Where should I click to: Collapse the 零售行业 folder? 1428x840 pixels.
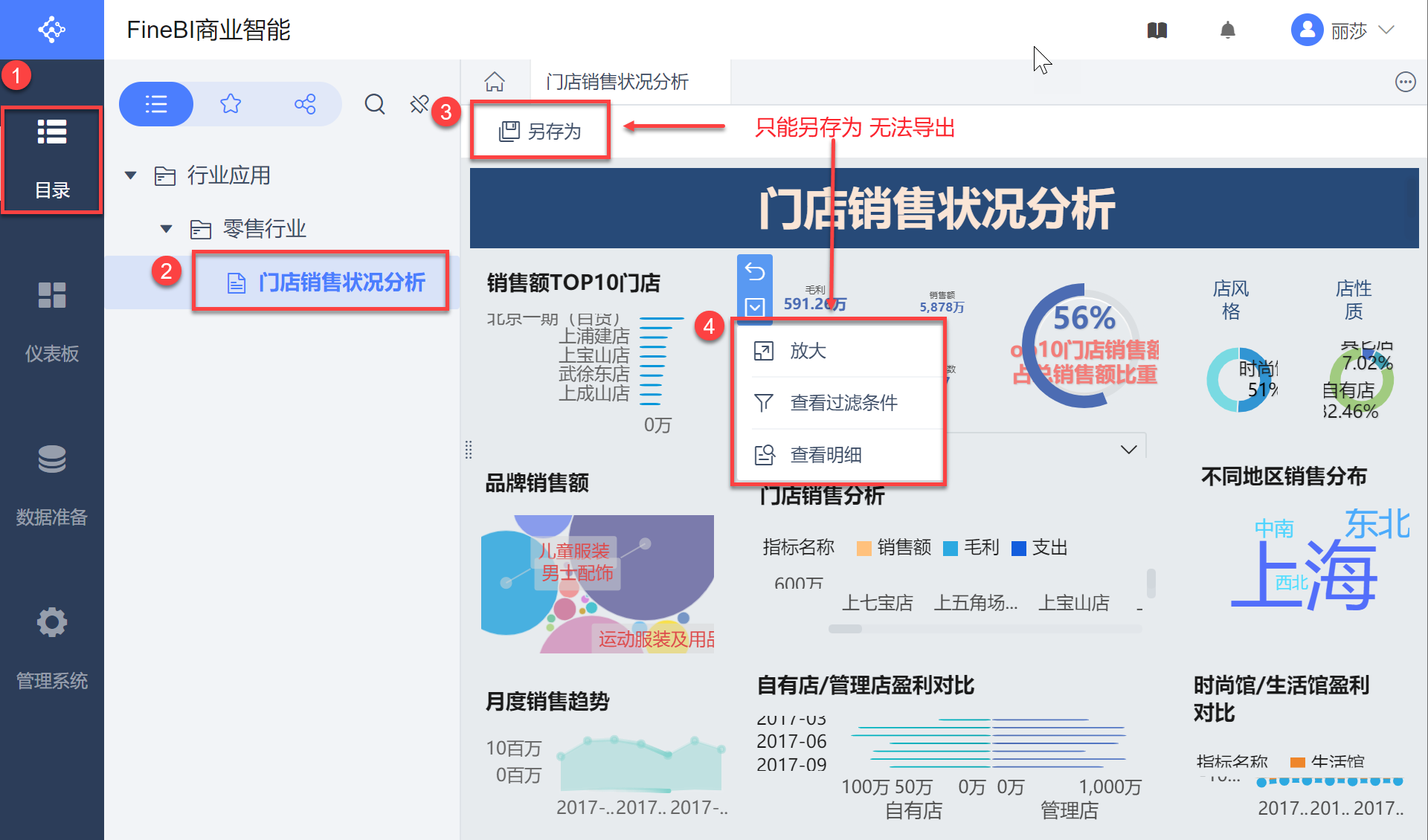click(x=167, y=229)
